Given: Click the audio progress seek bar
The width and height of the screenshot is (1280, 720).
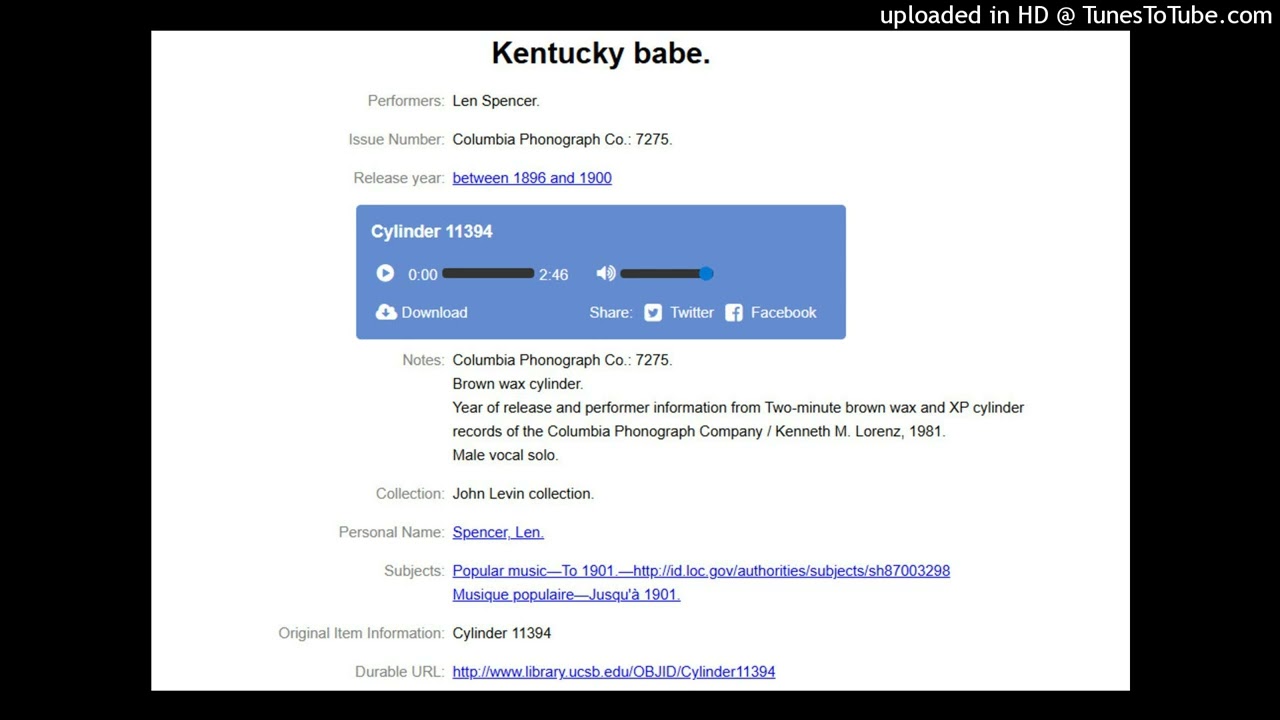Looking at the screenshot, I should [x=488, y=273].
